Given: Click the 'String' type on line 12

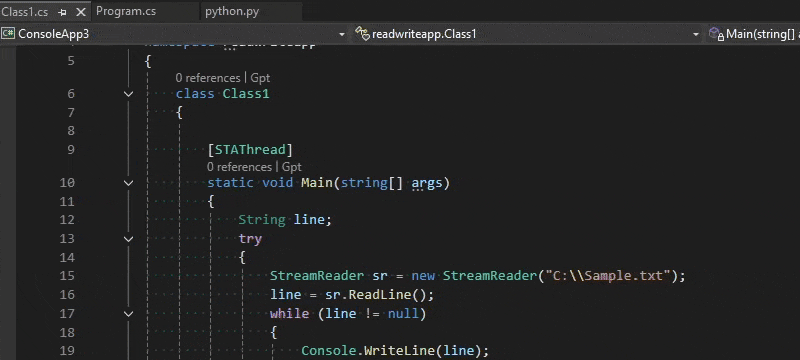Looking at the screenshot, I should click(262, 220).
